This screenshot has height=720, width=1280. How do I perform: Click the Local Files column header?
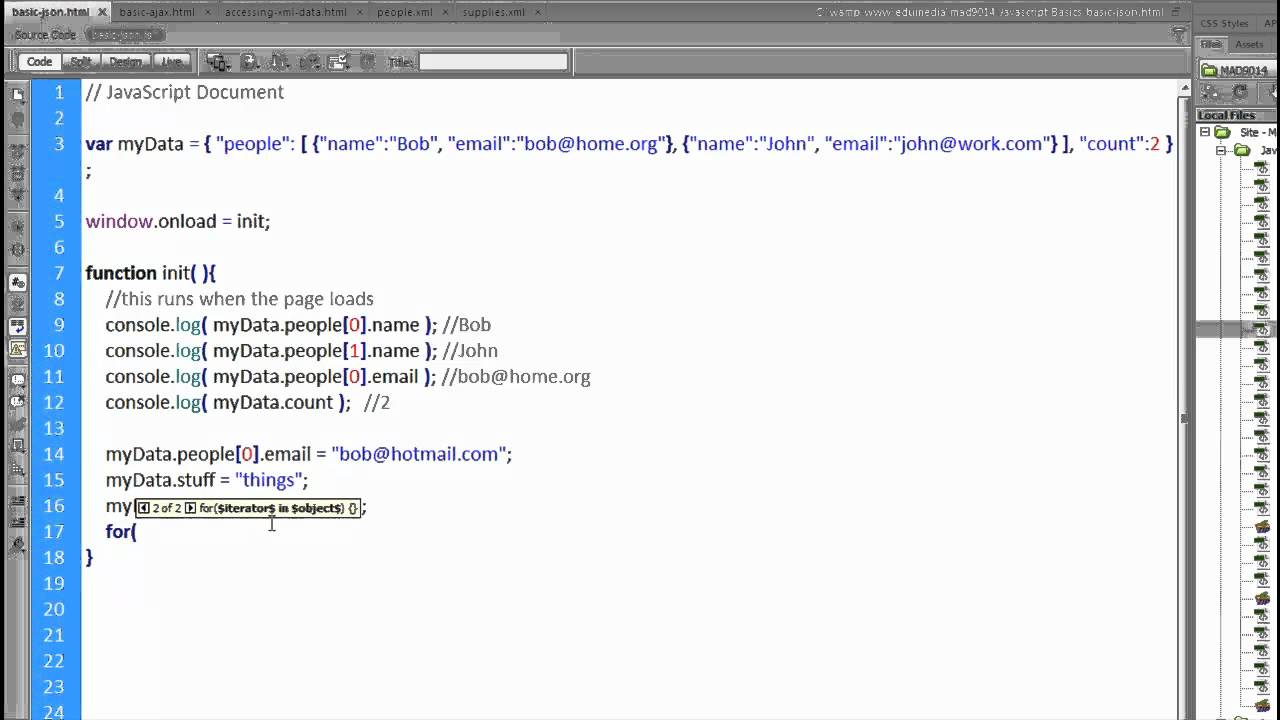click(1238, 115)
